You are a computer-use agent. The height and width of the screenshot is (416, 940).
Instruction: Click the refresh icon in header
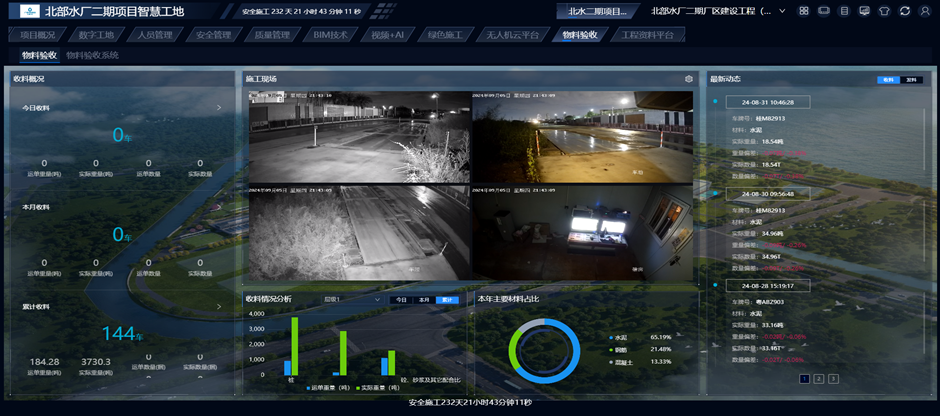point(904,11)
